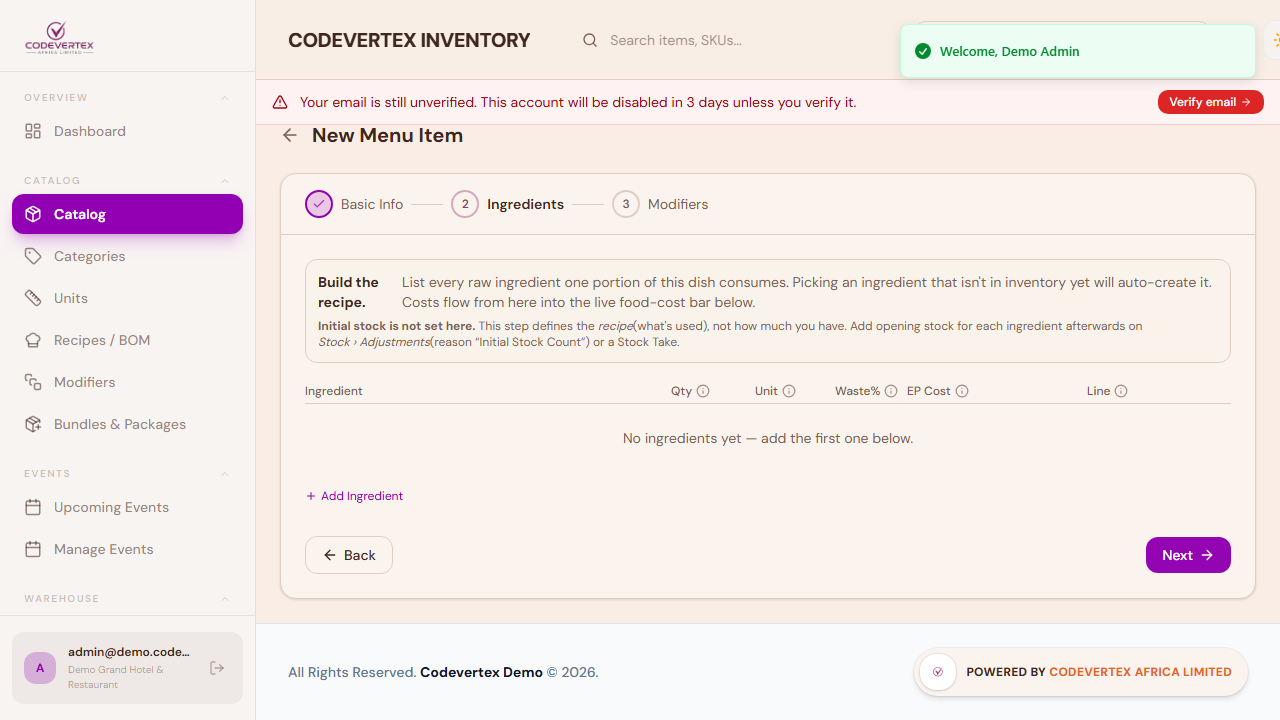Open Recipes / BOM from sidebar
Image resolution: width=1280 pixels, height=720 pixels.
(127, 340)
